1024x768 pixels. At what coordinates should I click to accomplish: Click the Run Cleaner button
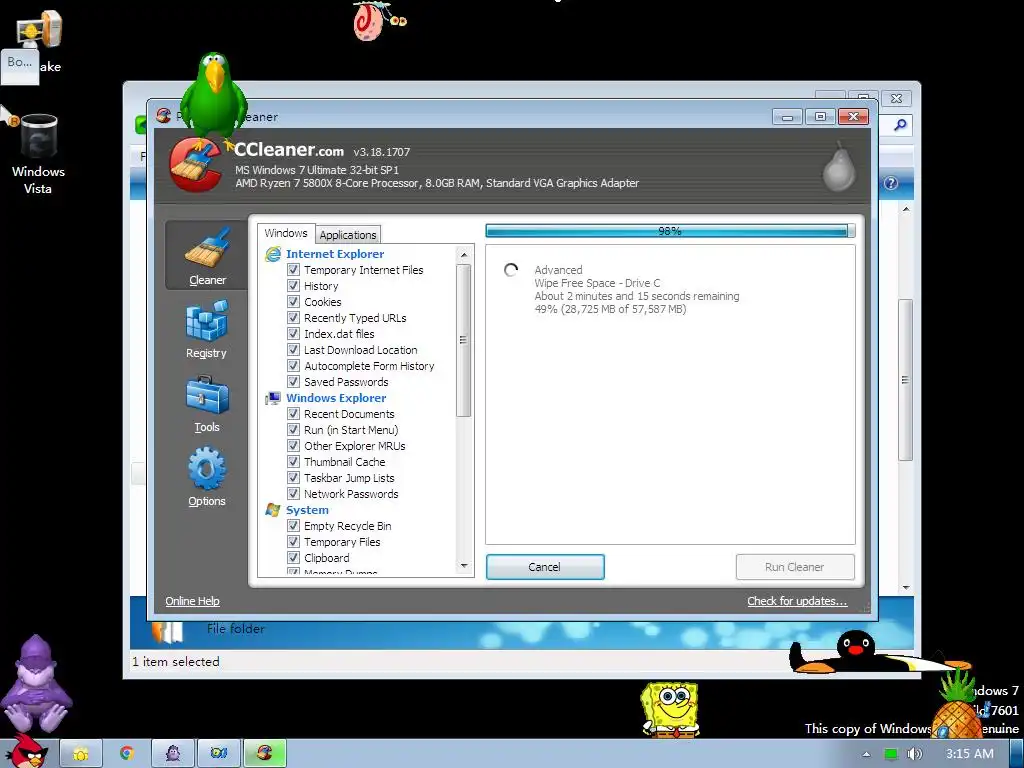(x=794, y=567)
